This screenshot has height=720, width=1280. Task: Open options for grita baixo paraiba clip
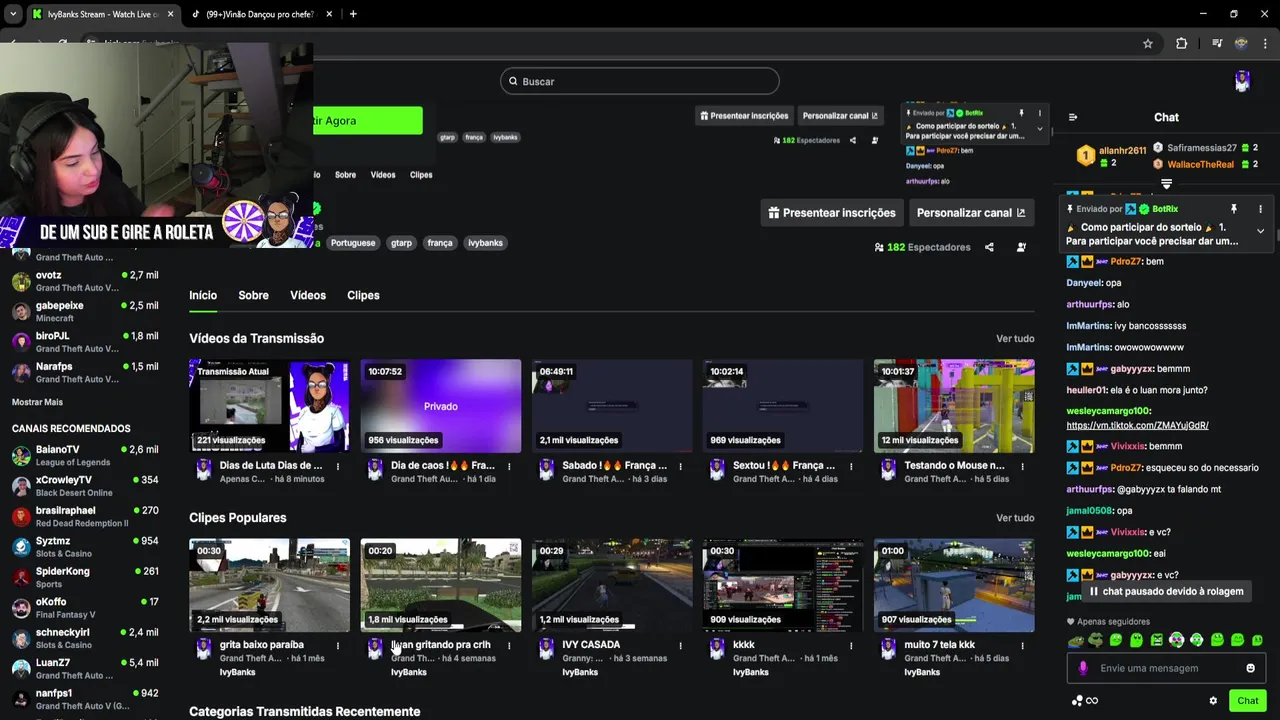pos(338,646)
